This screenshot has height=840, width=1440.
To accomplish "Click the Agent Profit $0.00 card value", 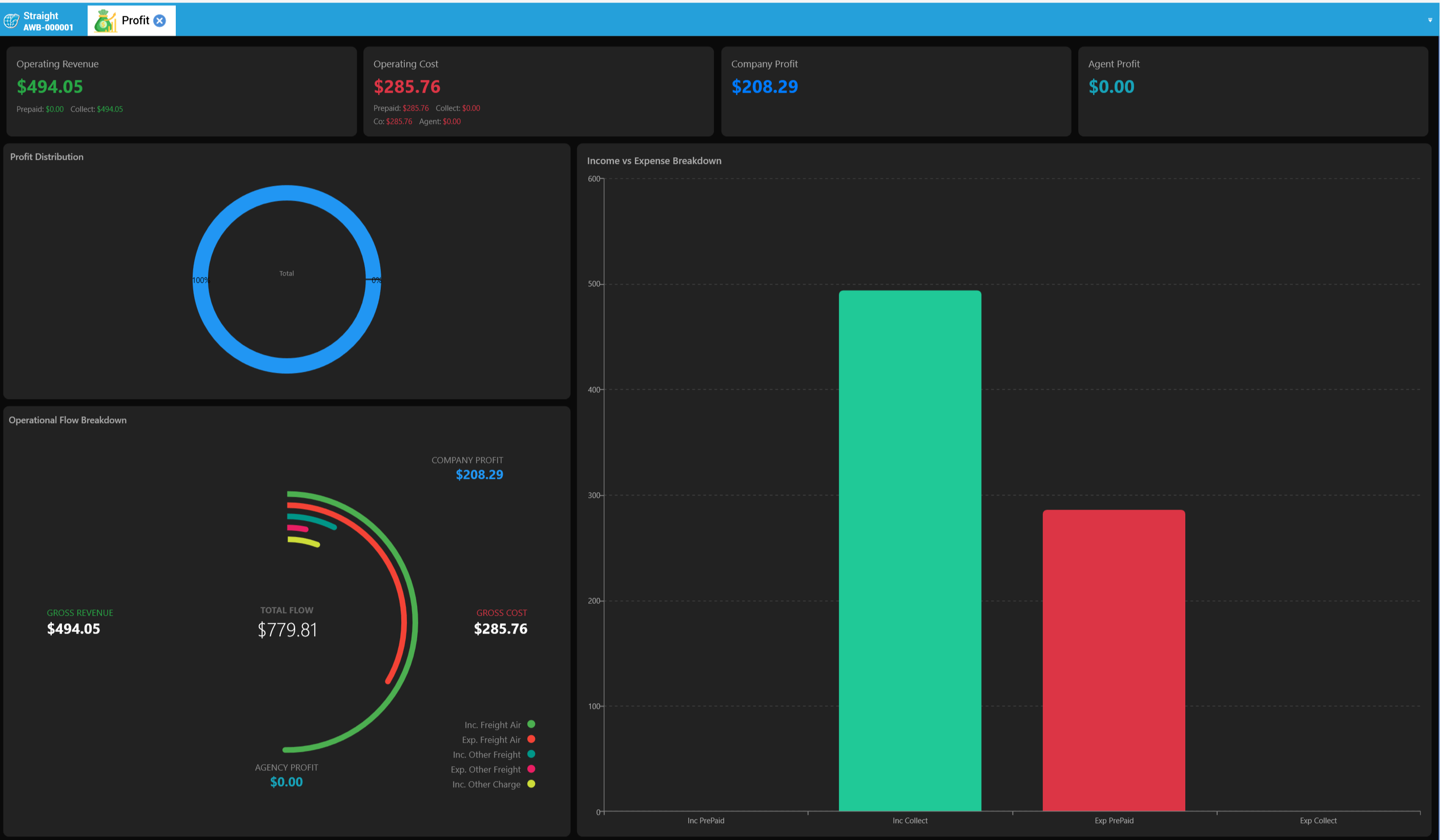I will click(x=1111, y=86).
